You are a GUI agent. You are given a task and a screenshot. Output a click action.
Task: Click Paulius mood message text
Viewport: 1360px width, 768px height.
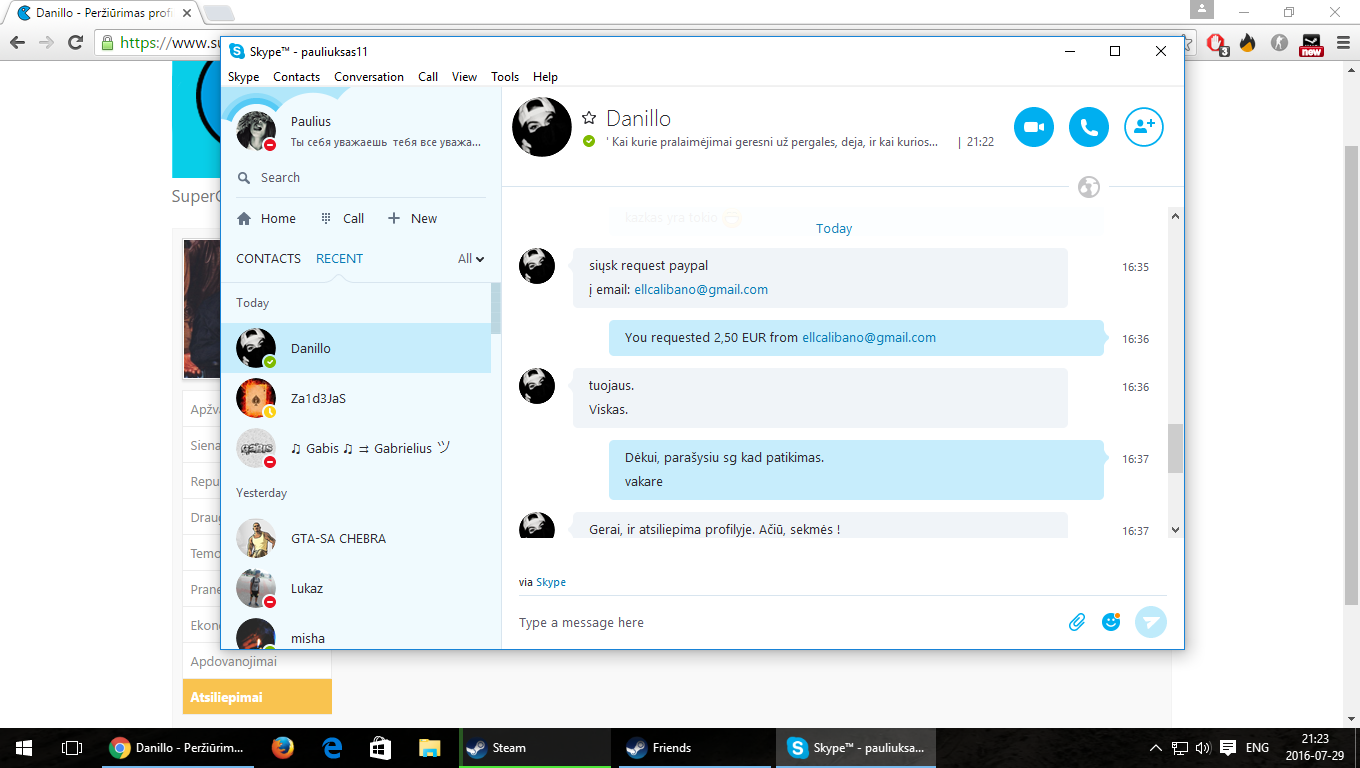coord(386,143)
